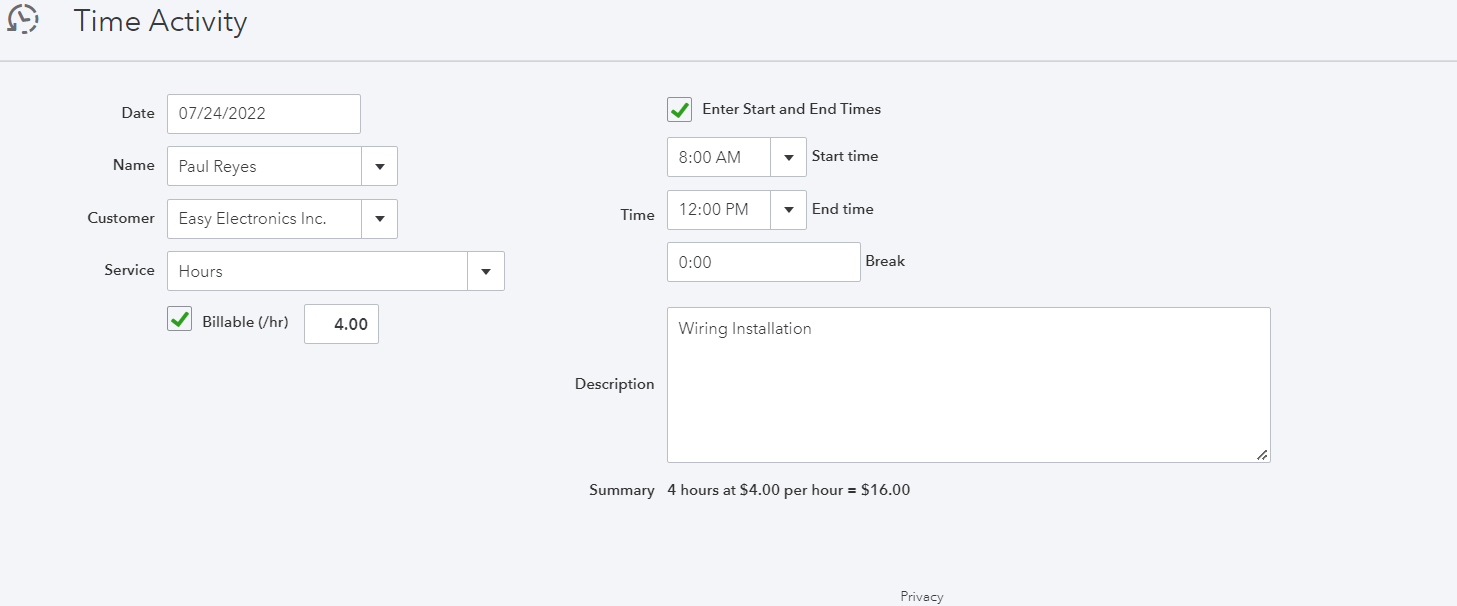Click the Hours service field
Screen dimensions: 1457x606
pyautogui.click(x=317, y=271)
